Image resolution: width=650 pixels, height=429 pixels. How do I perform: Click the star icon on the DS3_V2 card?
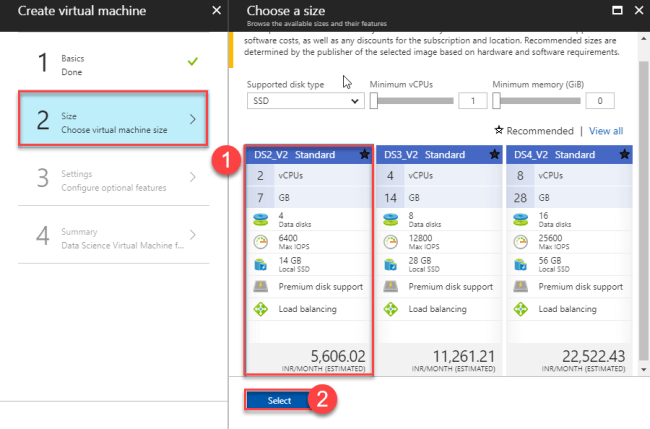[495, 155]
